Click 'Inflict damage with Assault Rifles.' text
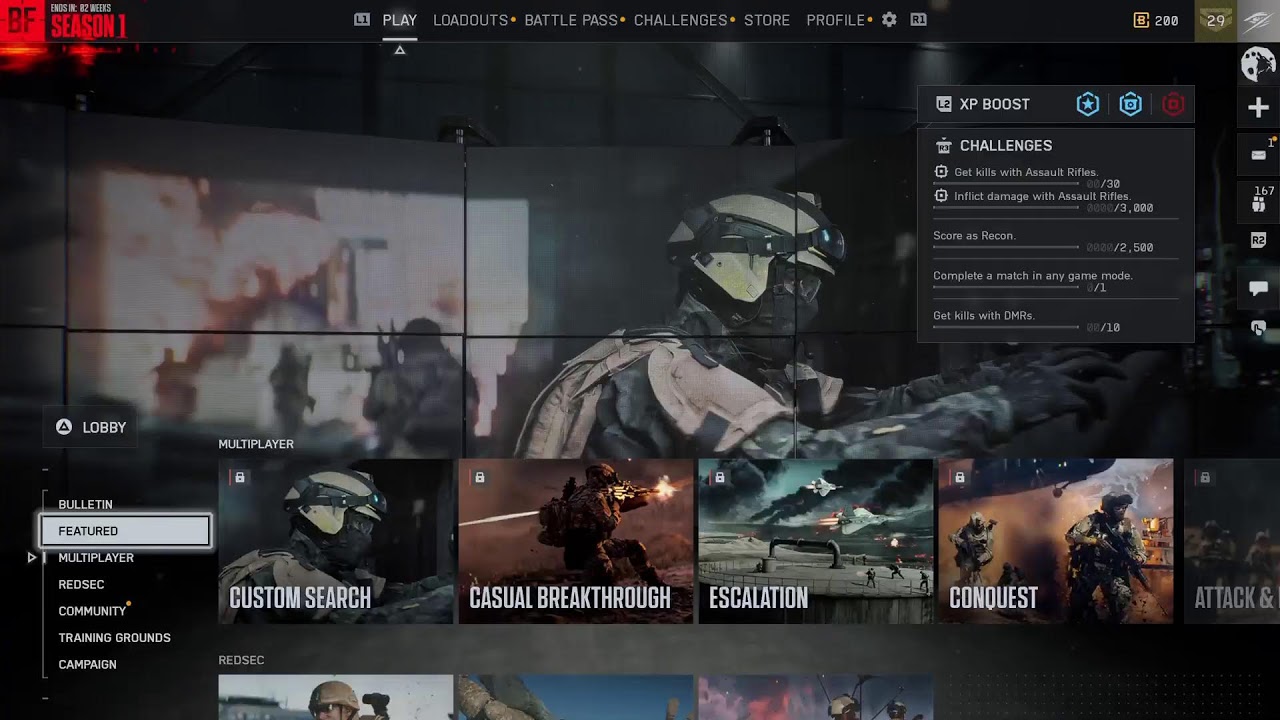The image size is (1280, 720). [x=1042, y=196]
